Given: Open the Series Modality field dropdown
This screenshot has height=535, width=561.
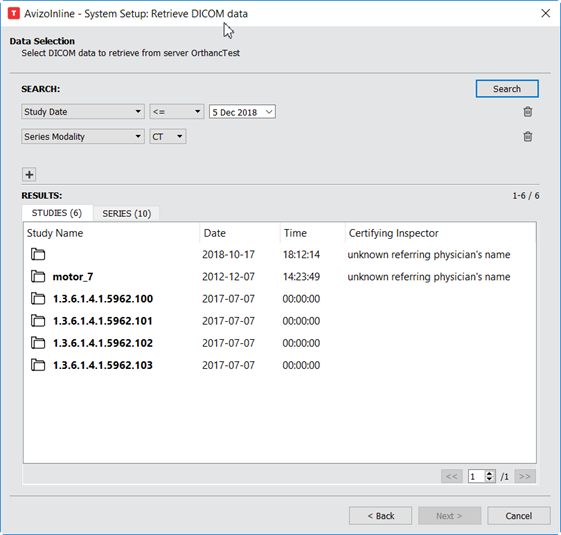Looking at the screenshot, I should (x=83, y=136).
